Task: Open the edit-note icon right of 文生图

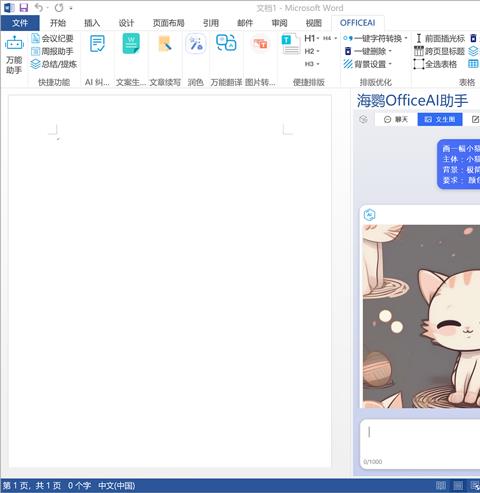Action: (x=475, y=119)
